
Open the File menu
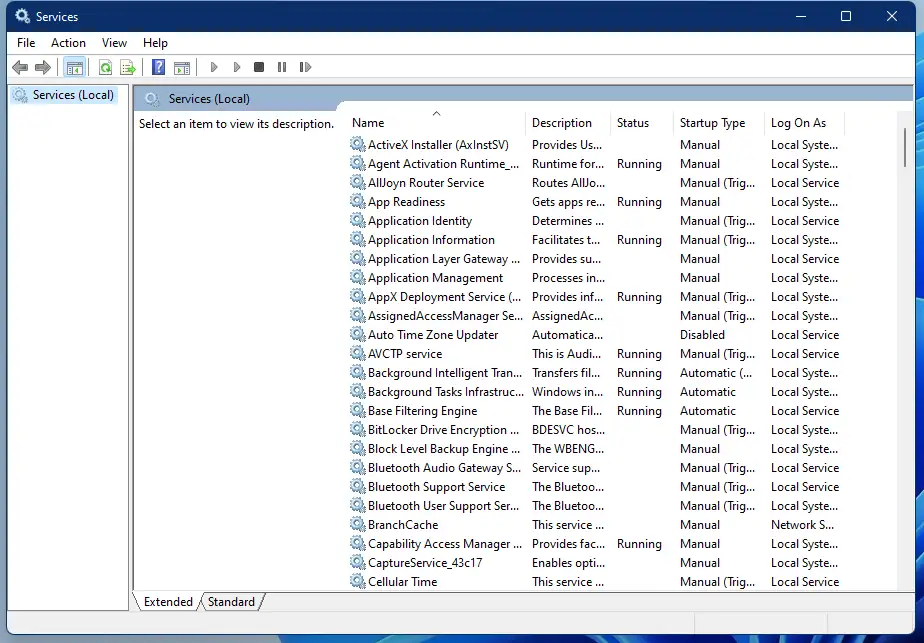click(x=26, y=43)
